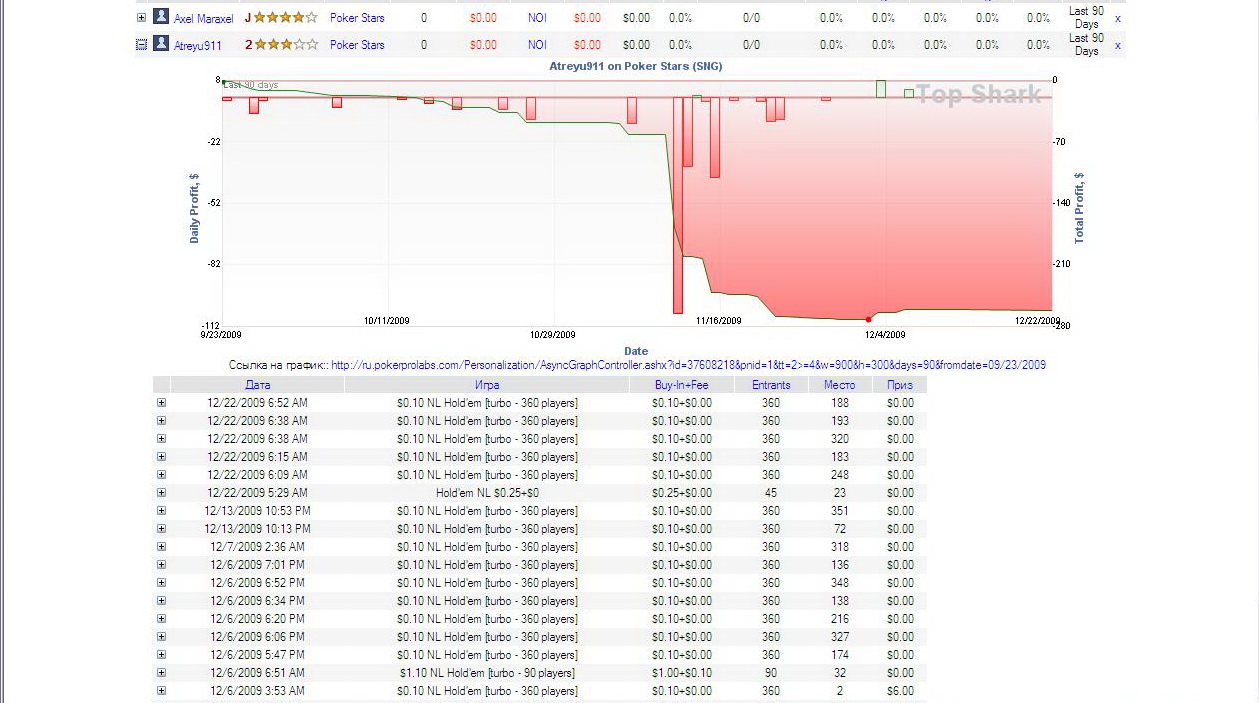Expand the 12/22/2009 6:52 AM tournament row
The width and height of the screenshot is (1259, 703).
point(161,403)
